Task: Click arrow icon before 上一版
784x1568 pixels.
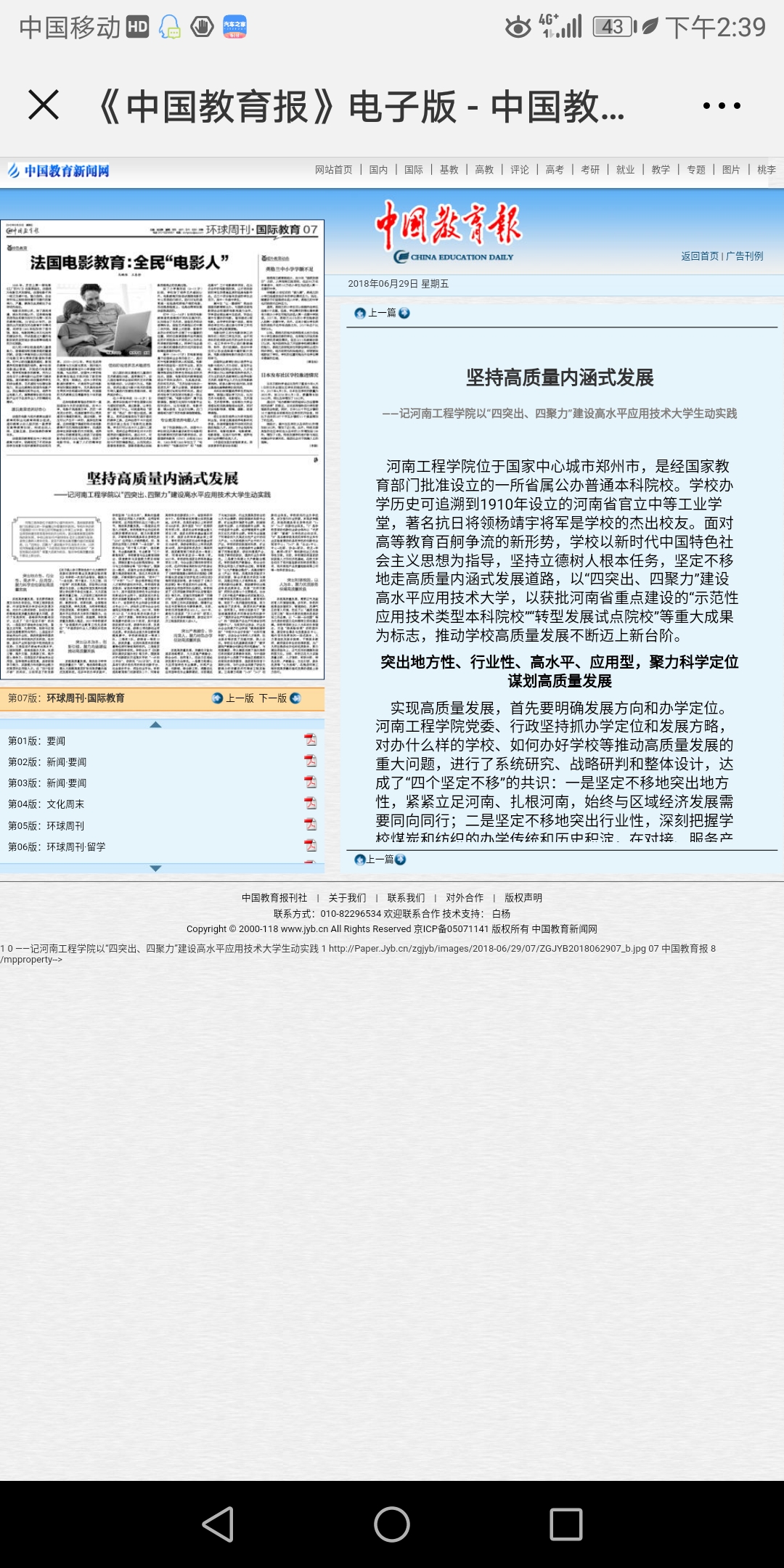Action: pyautogui.click(x=217, y=698)
